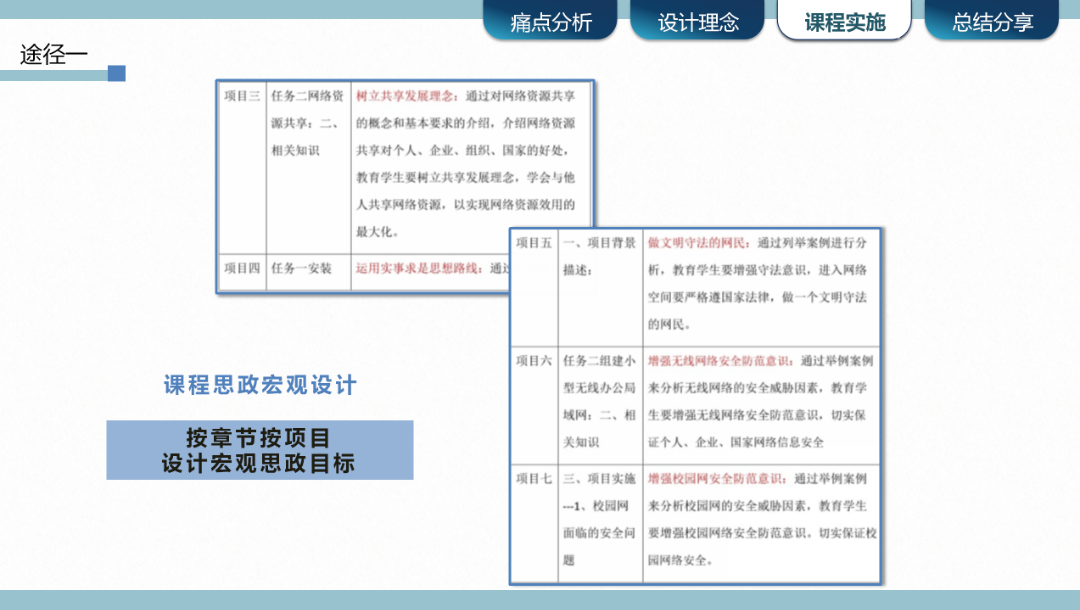Select the 痛点分析 navigation tab
1080x610 pixels.
tap(550, 20)
